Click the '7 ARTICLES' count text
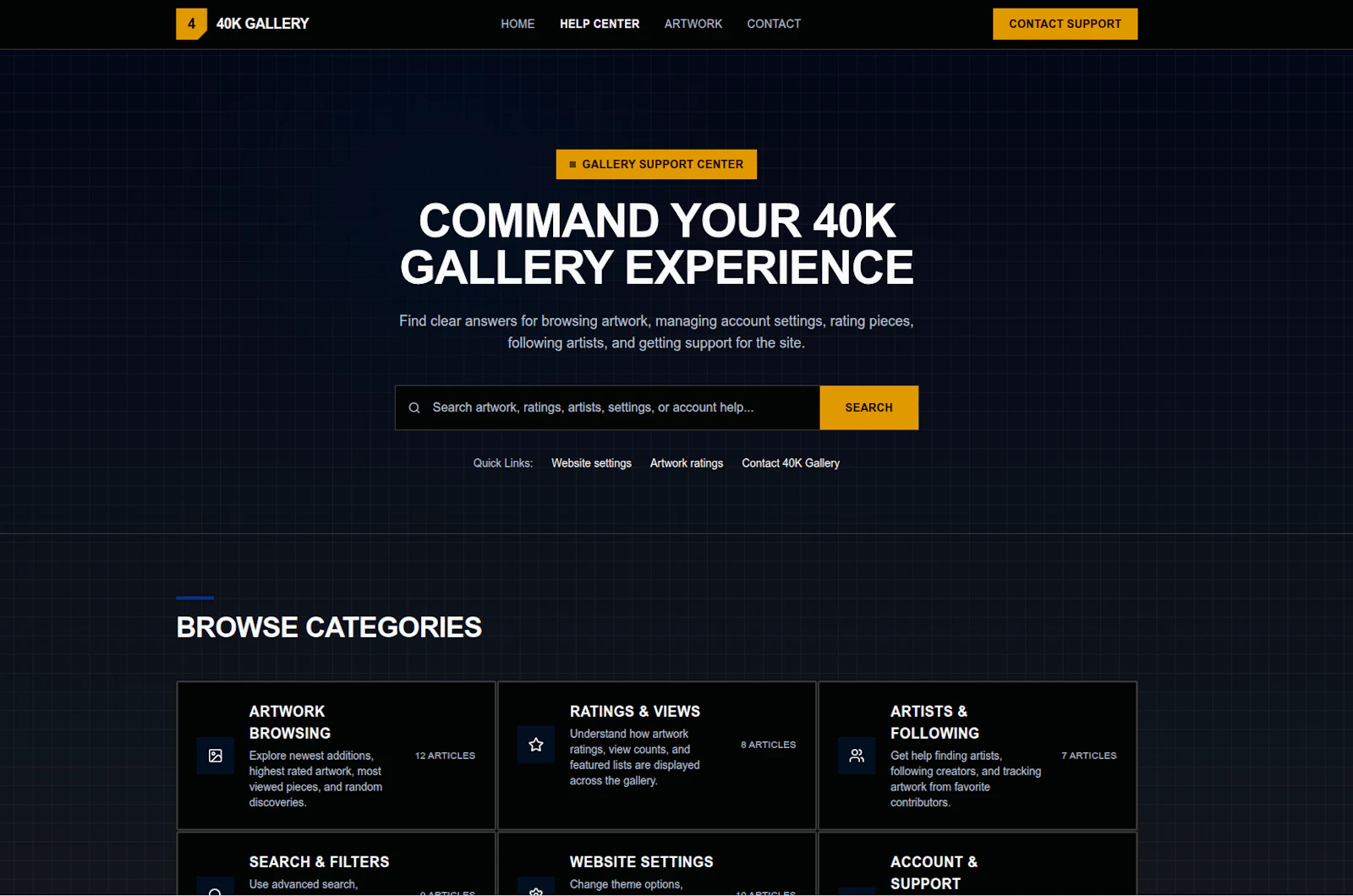1353x896 pixels. point(1089,756)
